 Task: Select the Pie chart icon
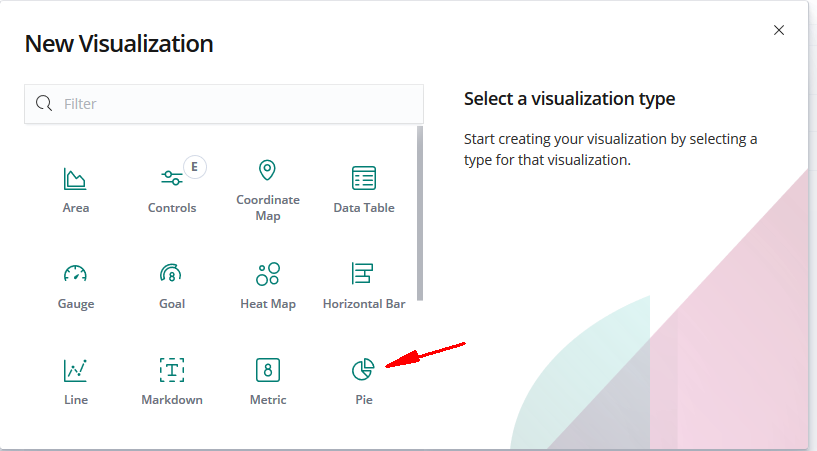(363, 369)
